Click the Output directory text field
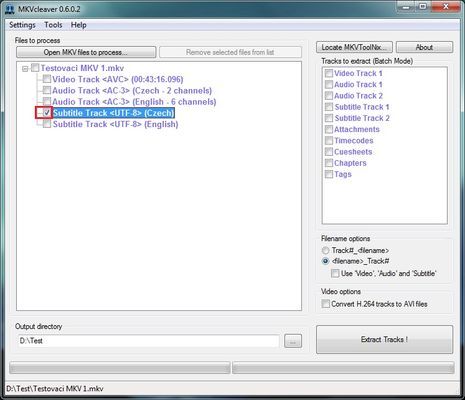 point(148,341)
